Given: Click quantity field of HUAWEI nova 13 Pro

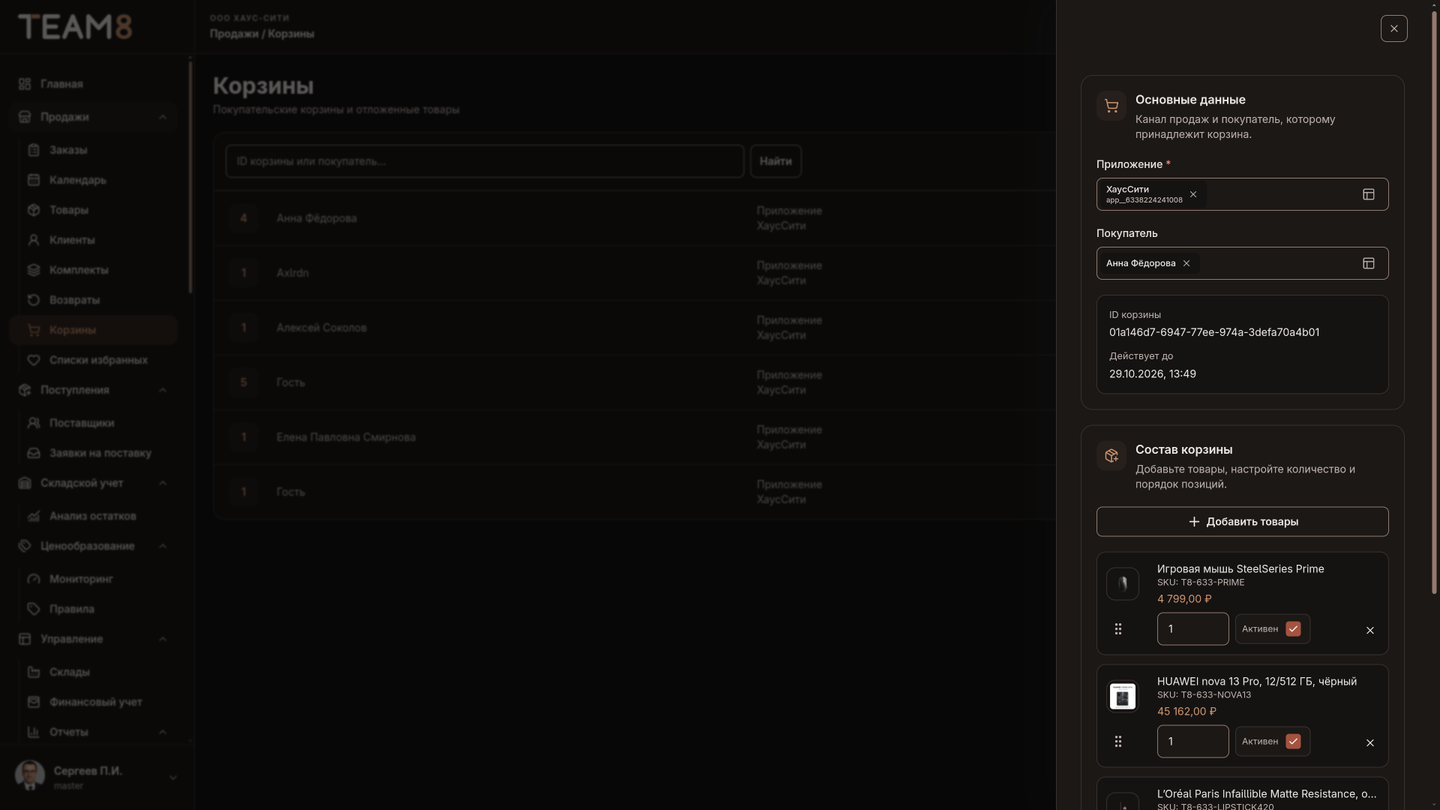Looking at the screenshot, I should click(x=1193, y=741).
